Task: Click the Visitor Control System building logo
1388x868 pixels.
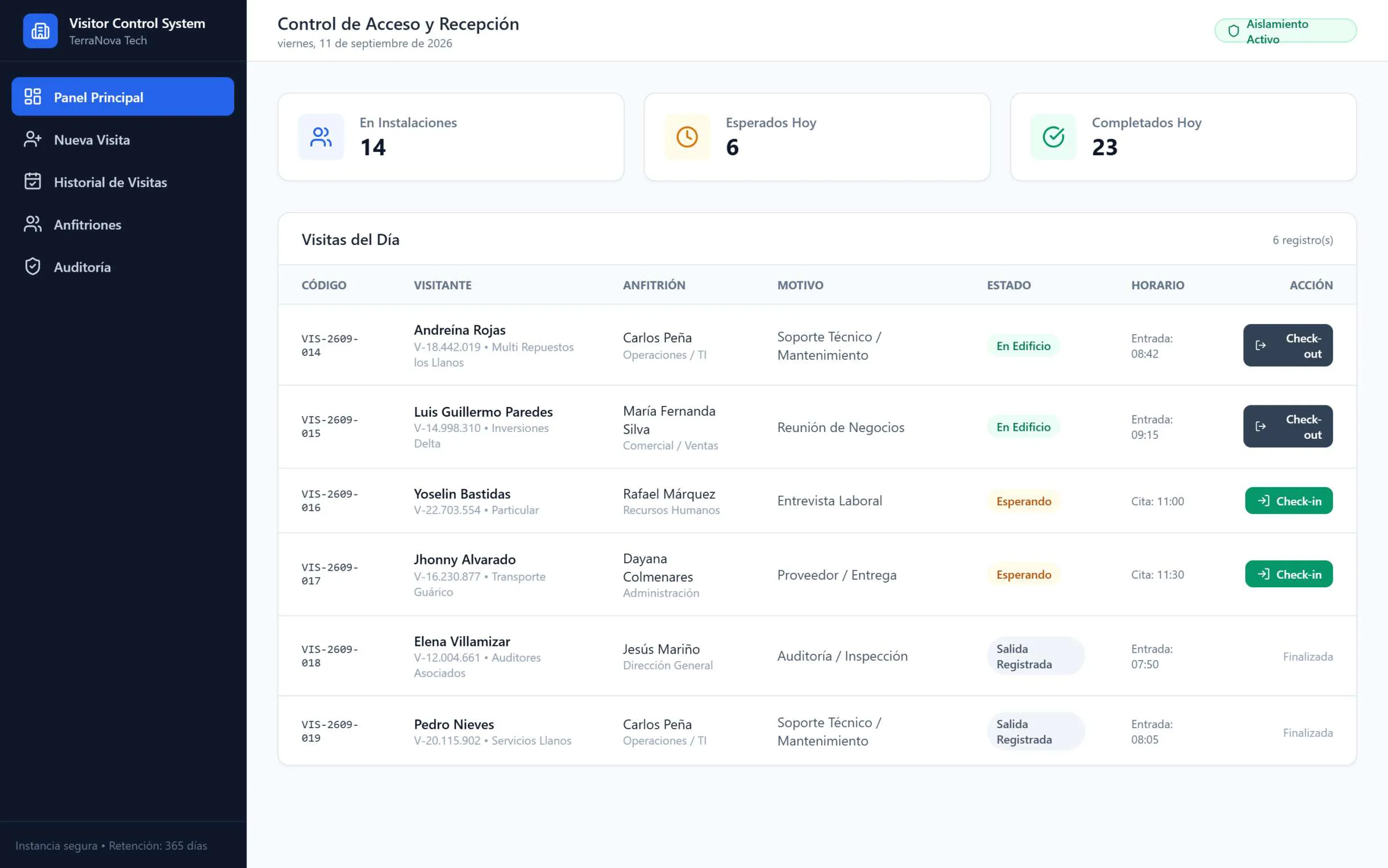Action: (x=40, y=31)
